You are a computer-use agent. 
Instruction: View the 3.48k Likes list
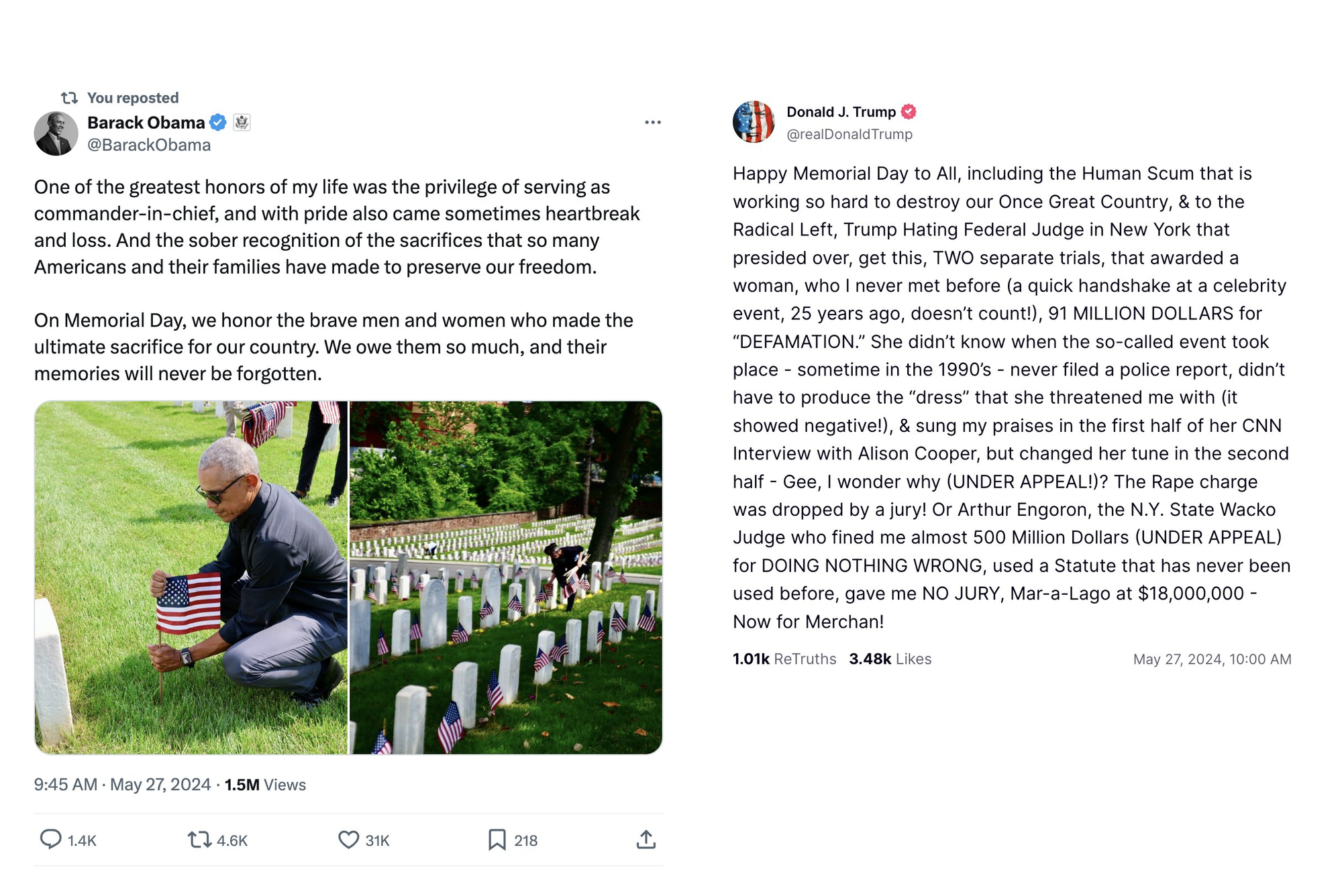890,659
